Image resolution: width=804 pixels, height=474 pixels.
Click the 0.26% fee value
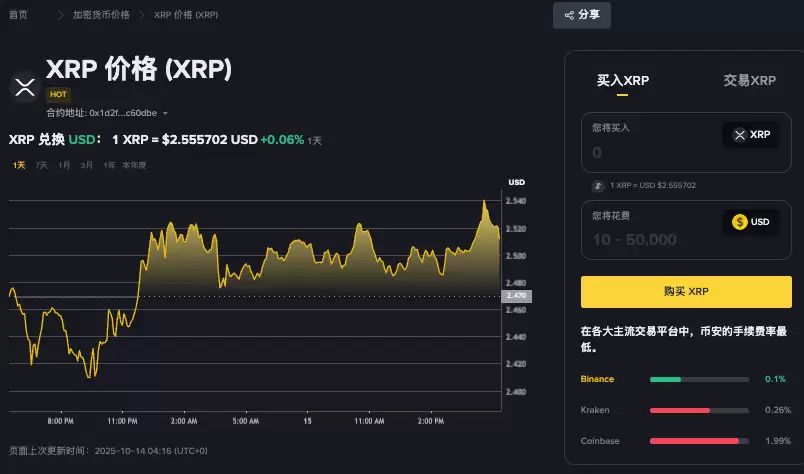tap(778, 410)
